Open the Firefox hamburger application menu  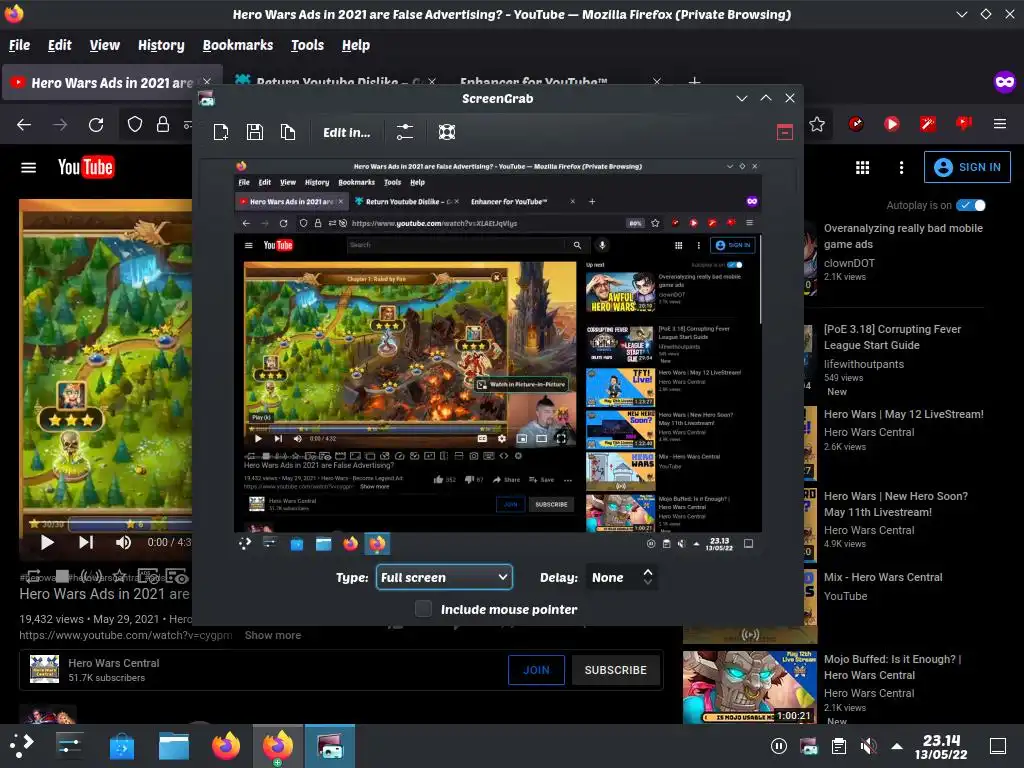(1000, 123)
